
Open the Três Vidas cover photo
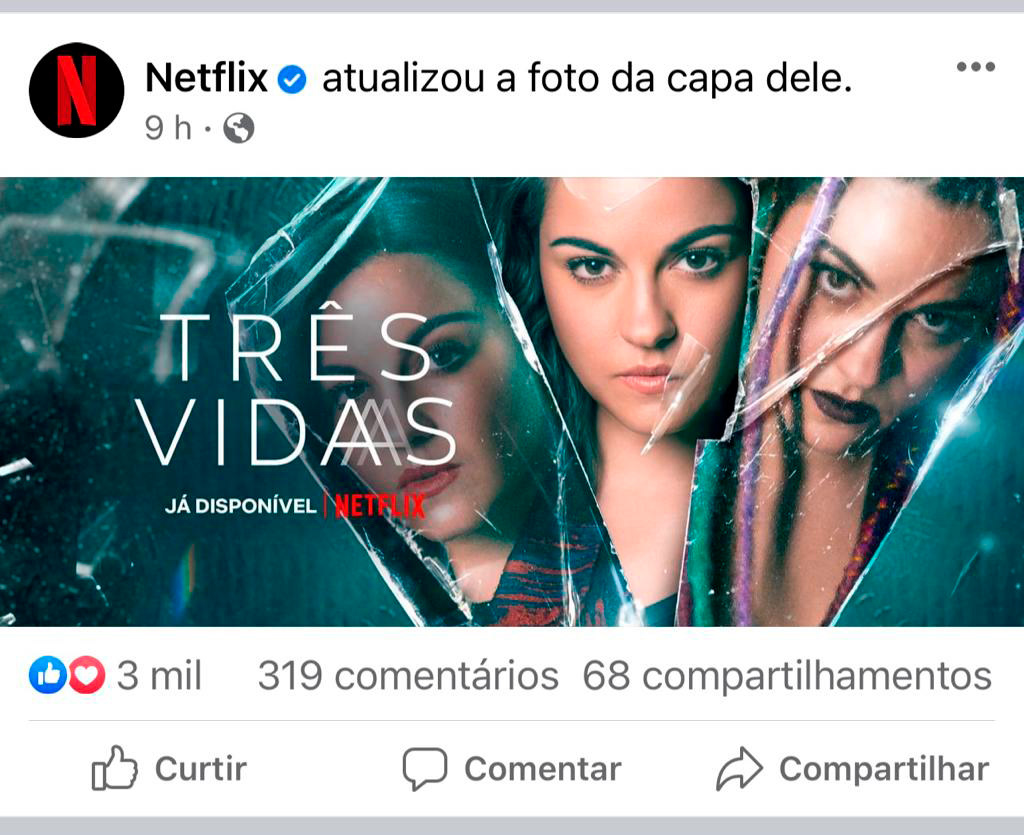[512, 402]
